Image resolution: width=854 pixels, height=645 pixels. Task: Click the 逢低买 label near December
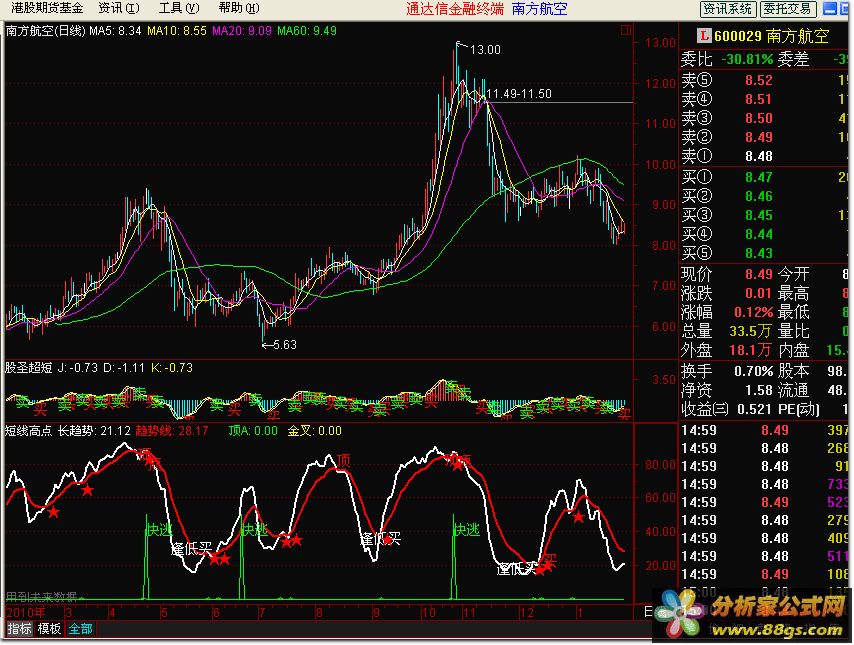pos(516,569)
